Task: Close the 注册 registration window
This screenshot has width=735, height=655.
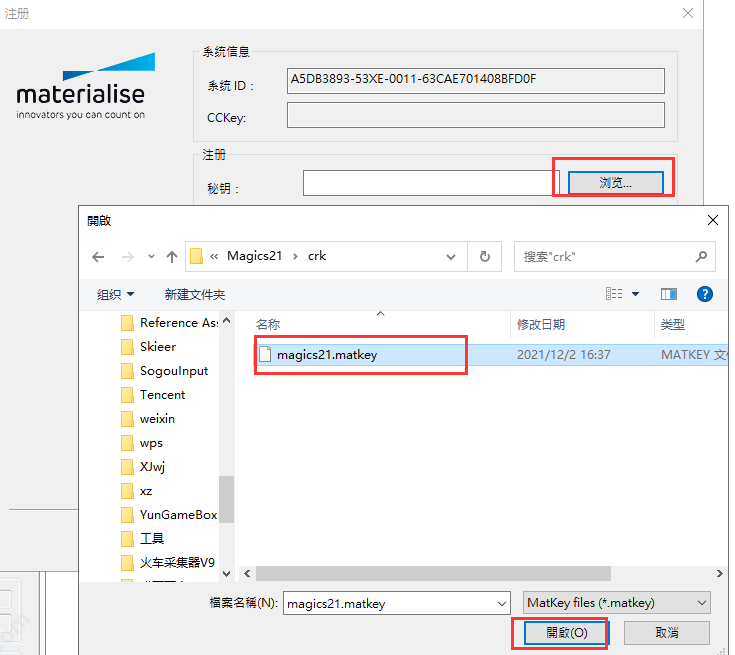Action: pos(688,13)
